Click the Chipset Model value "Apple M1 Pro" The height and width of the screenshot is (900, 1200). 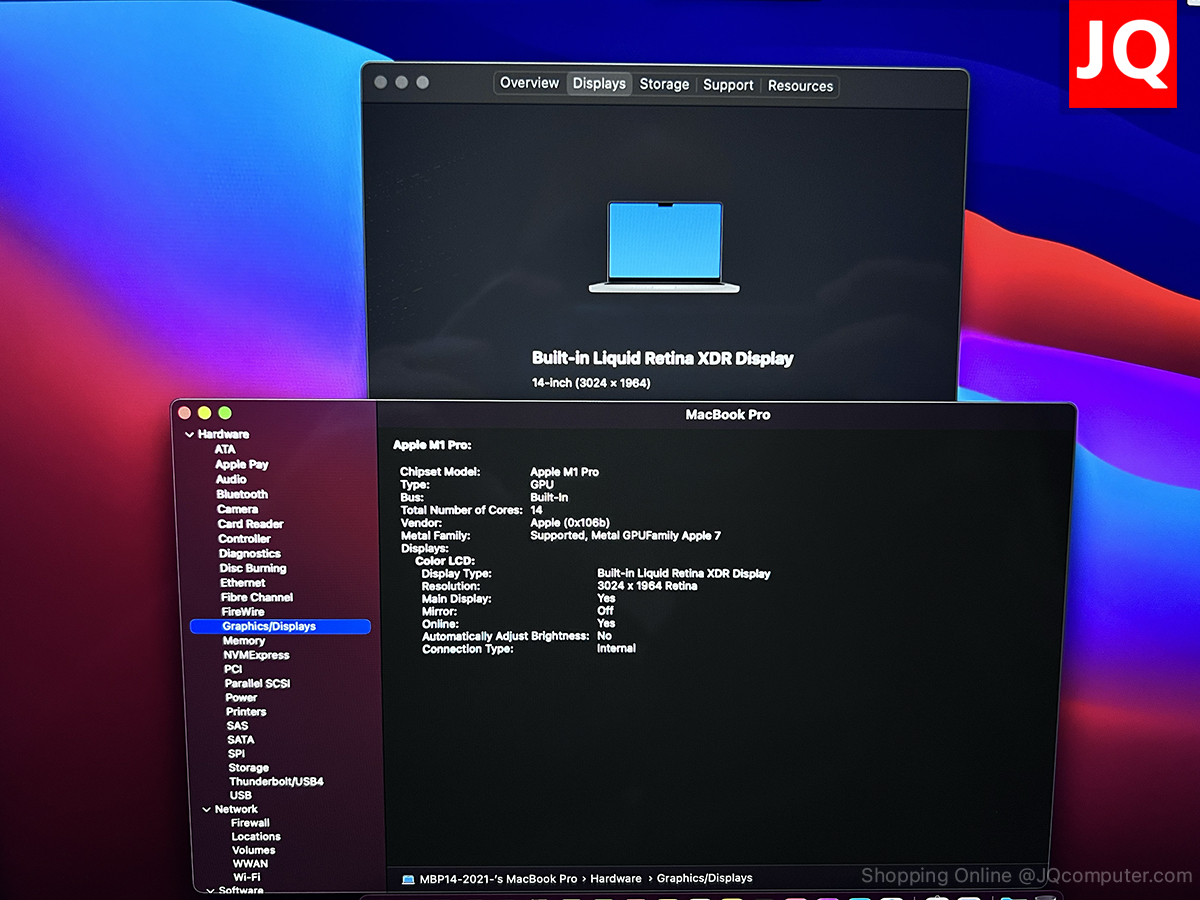564,472
